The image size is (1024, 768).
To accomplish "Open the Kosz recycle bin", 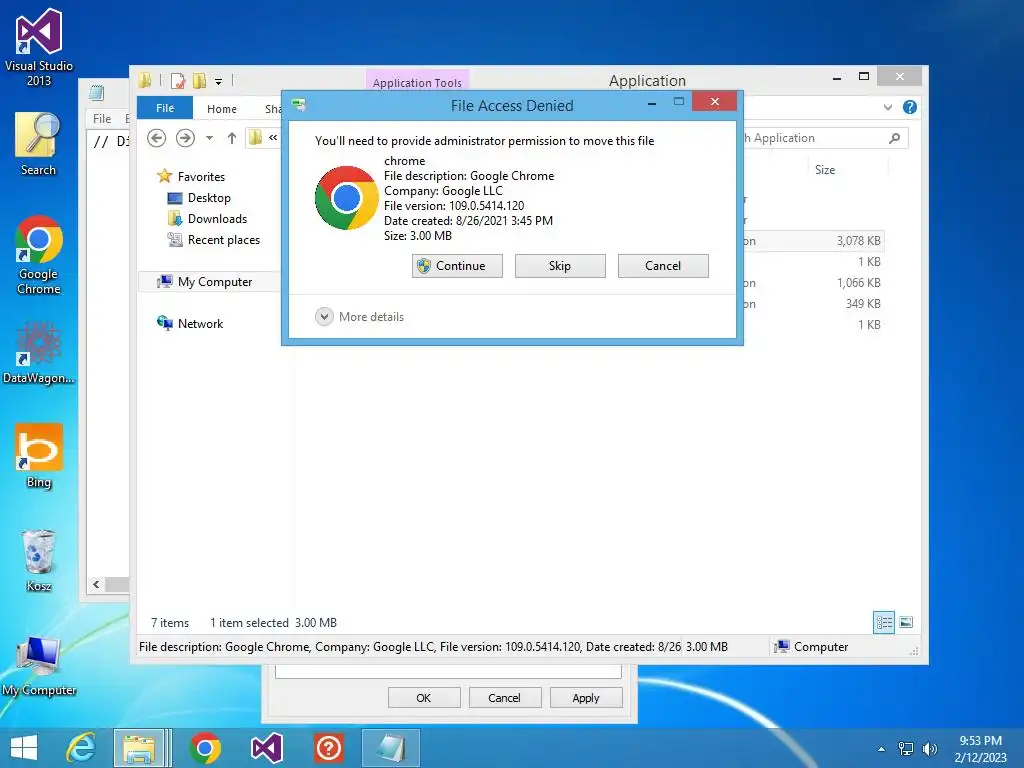I will pos(39,560).
